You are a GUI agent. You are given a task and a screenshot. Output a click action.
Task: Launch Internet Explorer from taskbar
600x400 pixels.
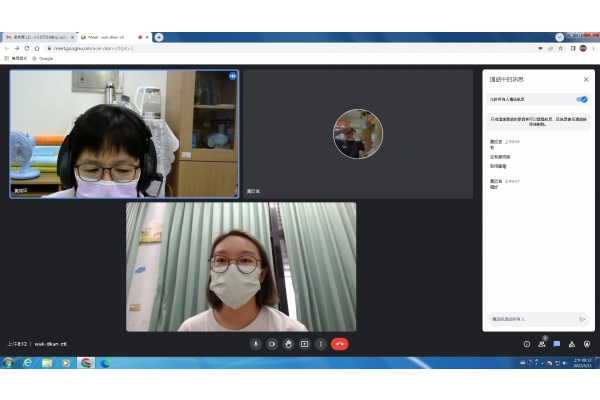coord(28,362)
